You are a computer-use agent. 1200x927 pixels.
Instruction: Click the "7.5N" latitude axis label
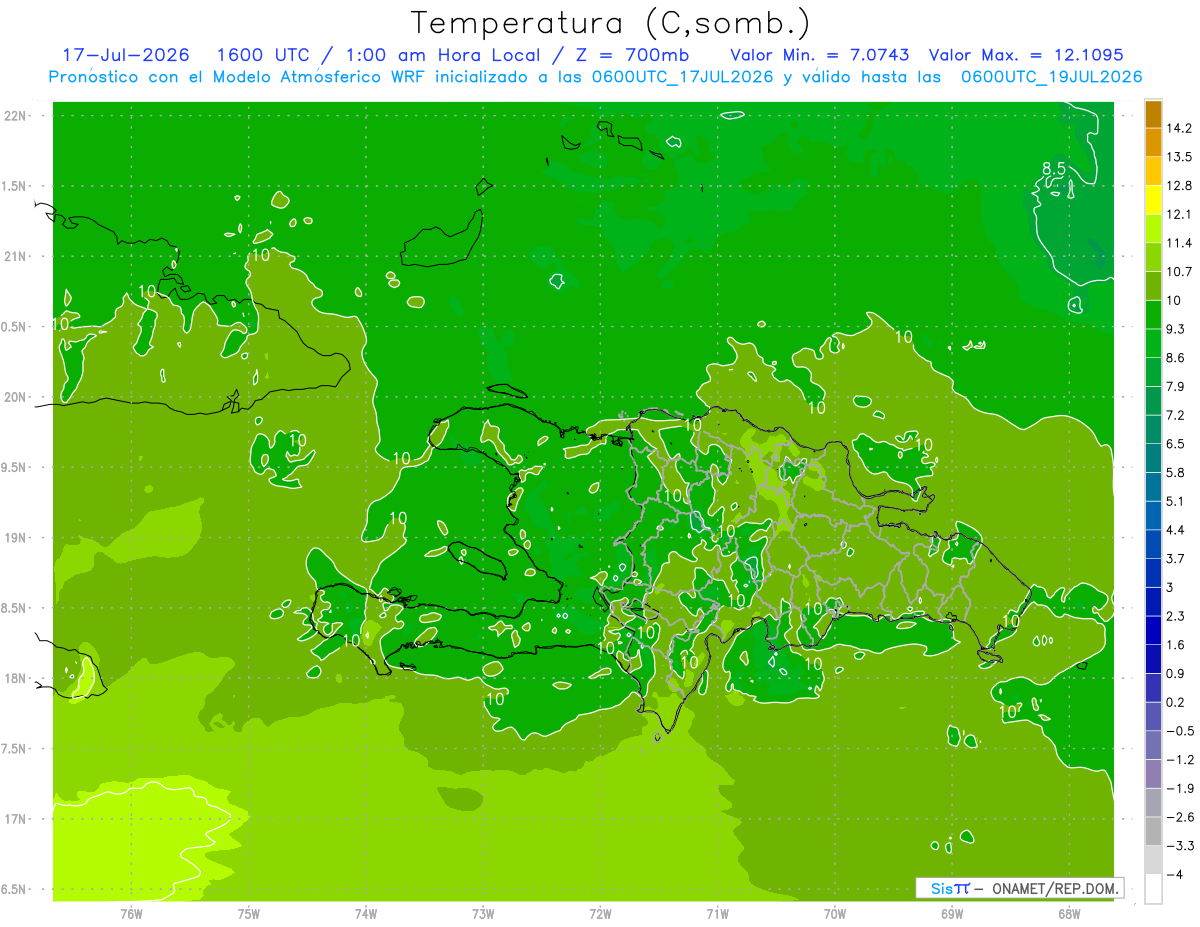click(16, 749)
